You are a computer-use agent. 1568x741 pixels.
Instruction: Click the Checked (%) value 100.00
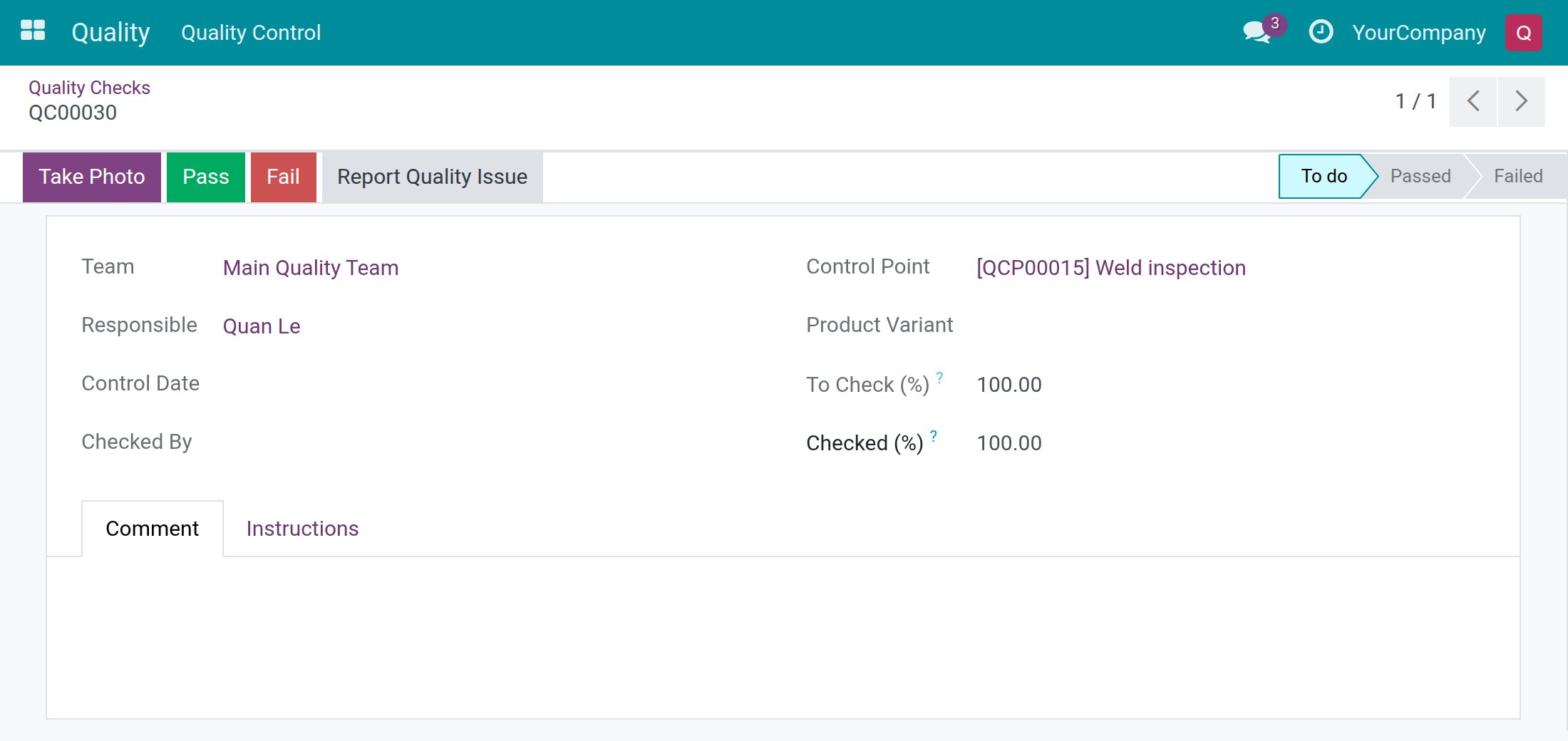(1009, 443)
